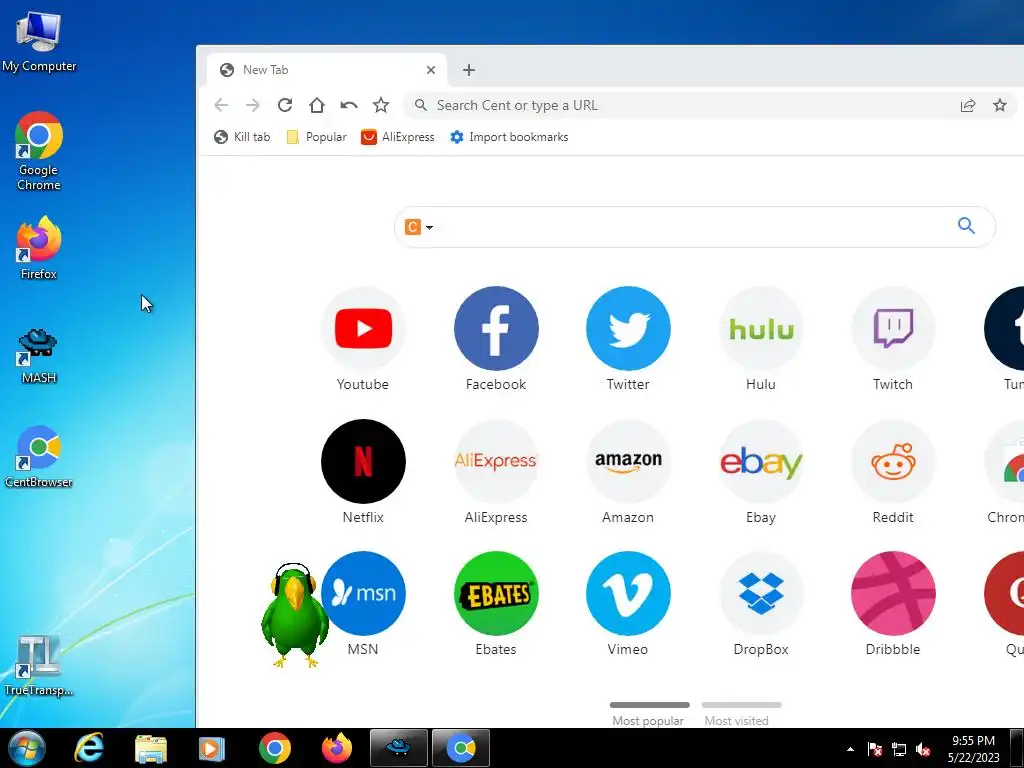Launch Firefox from the taskbar
Screen dimensions: 1024x768
click(x=337, y=748)
